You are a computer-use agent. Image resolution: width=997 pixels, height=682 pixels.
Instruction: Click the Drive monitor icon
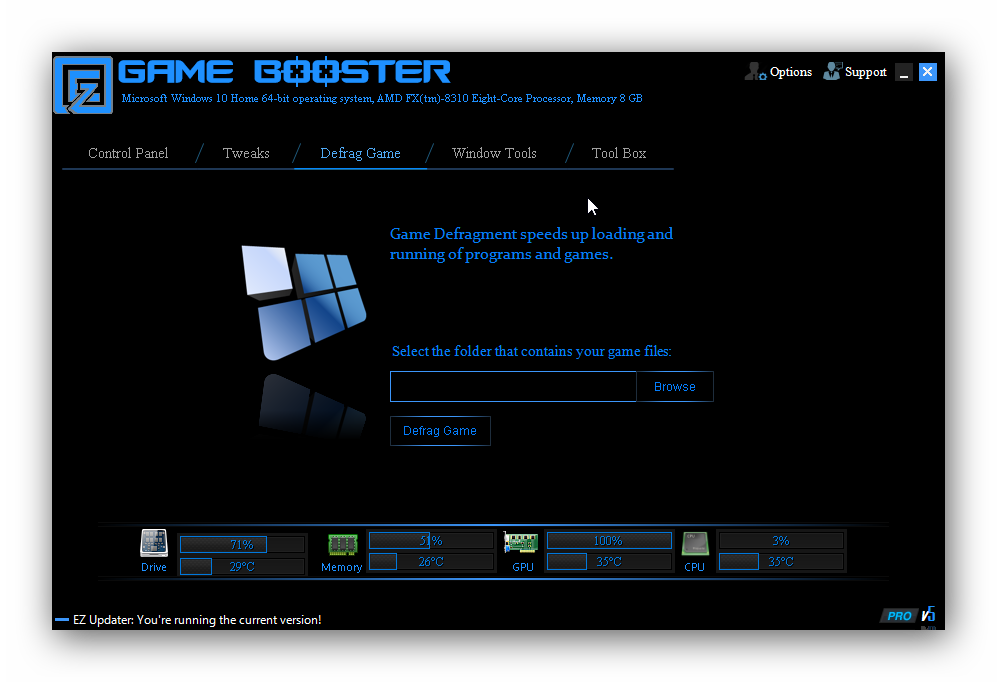click(x=154, y=543)
